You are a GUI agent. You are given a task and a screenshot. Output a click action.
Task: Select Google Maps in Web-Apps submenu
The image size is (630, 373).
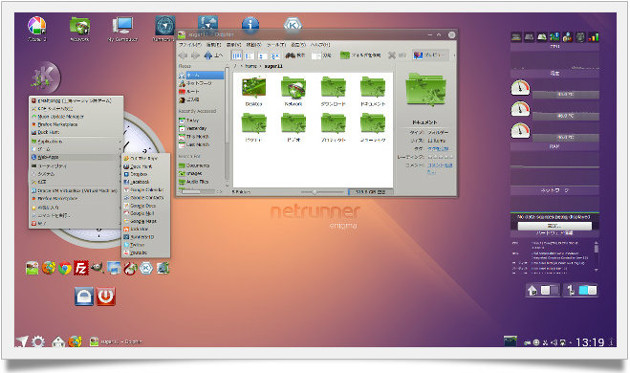click(145, 221)
